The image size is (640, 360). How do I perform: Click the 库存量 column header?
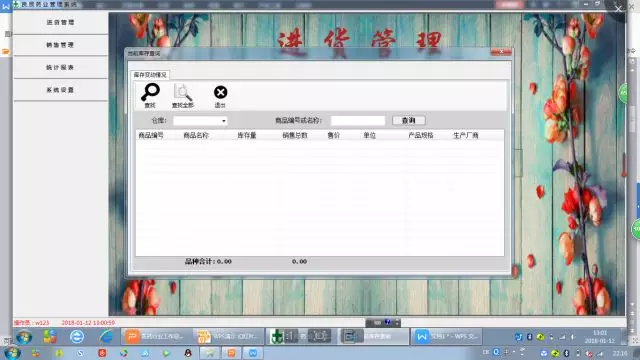247,135
